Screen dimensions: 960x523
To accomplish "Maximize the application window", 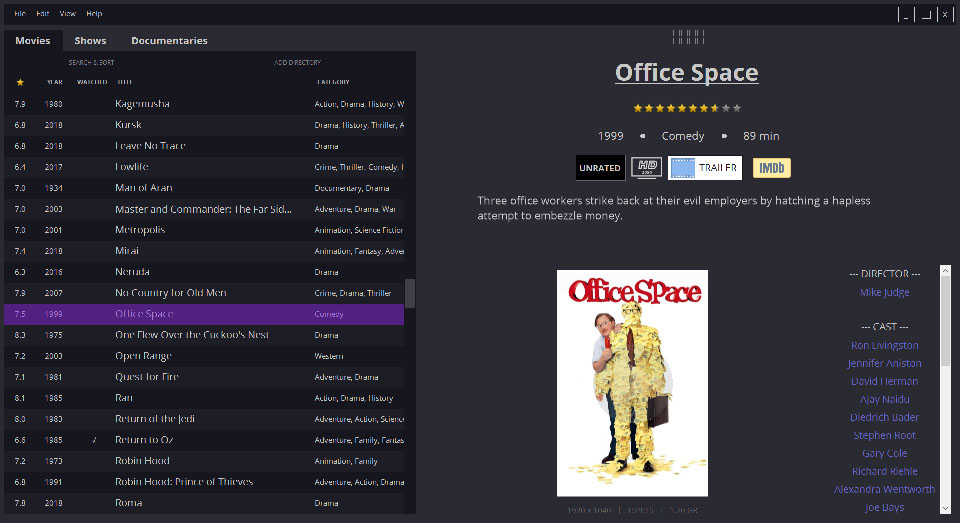I will (x=926, y=15).
